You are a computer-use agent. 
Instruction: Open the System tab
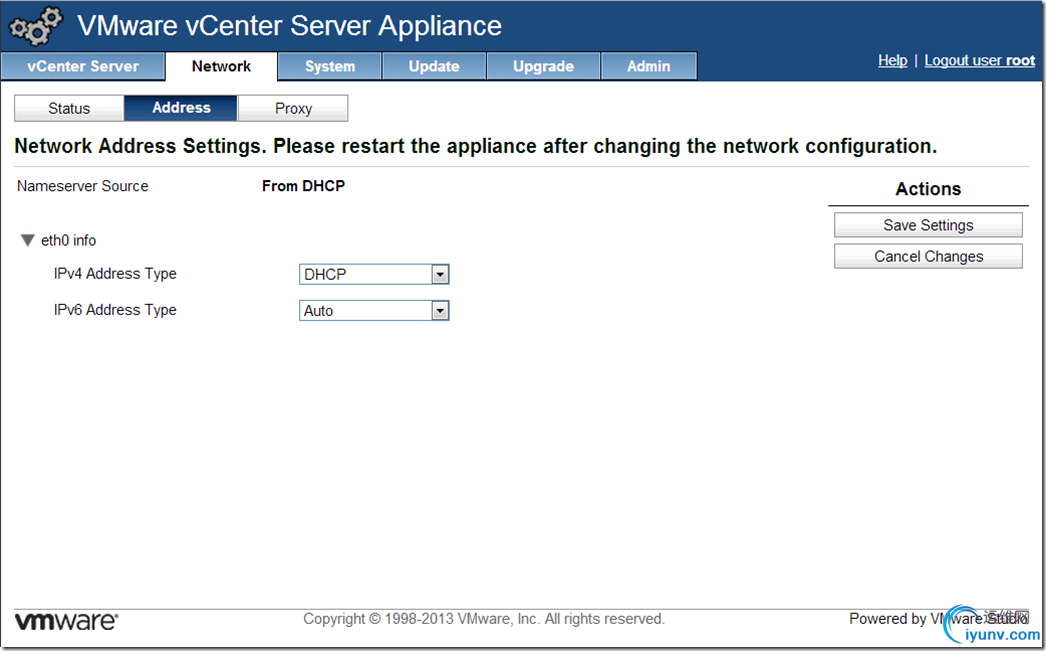pyautogui.click(x=330, y=67)
